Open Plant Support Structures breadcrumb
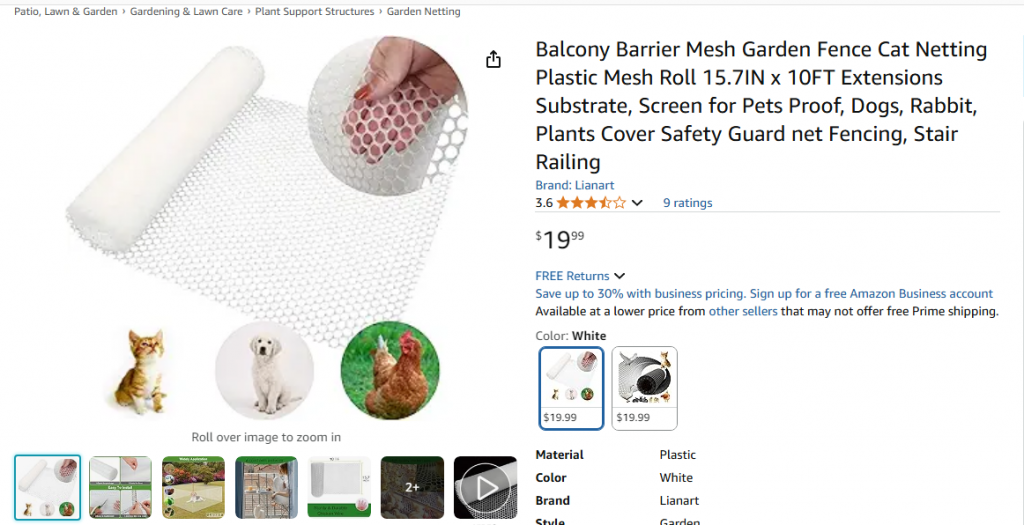The width and height of the screenshot is (1024, 525). click(314, 12)
